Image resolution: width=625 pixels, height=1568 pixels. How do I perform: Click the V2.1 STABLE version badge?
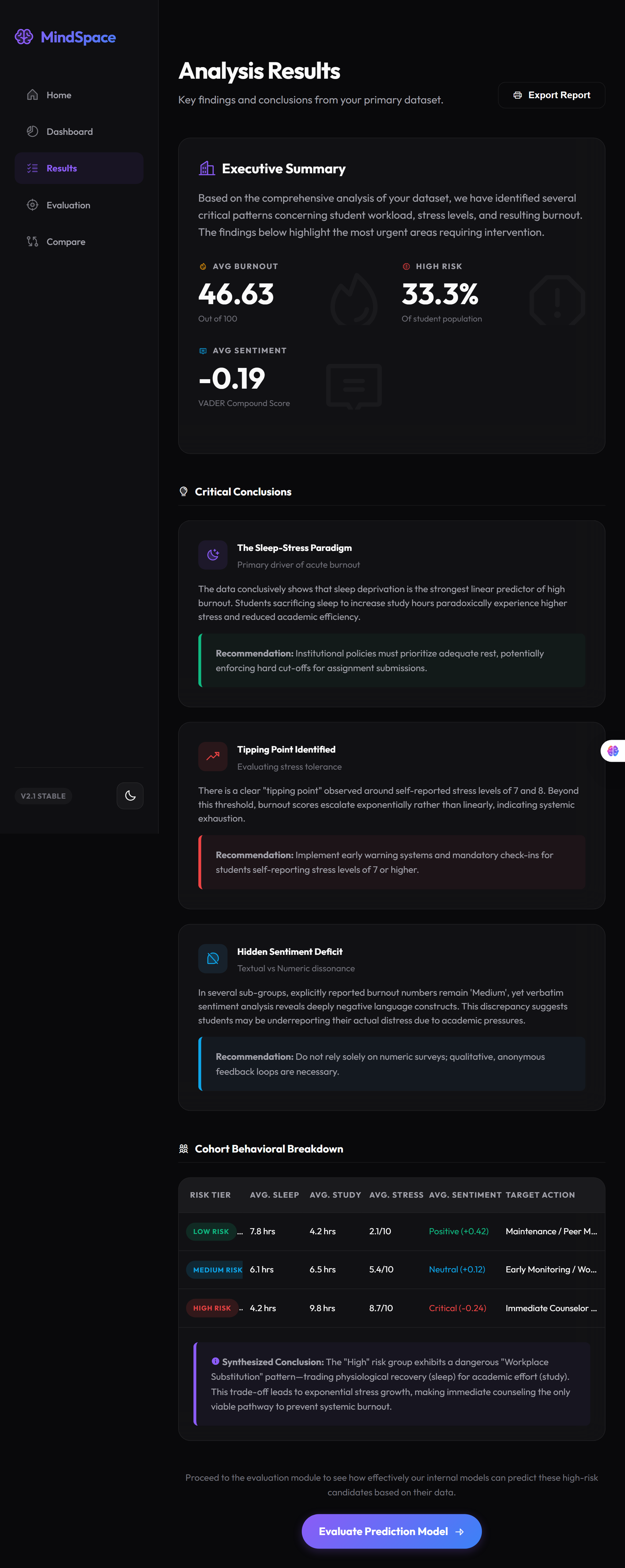coord(43,796)
